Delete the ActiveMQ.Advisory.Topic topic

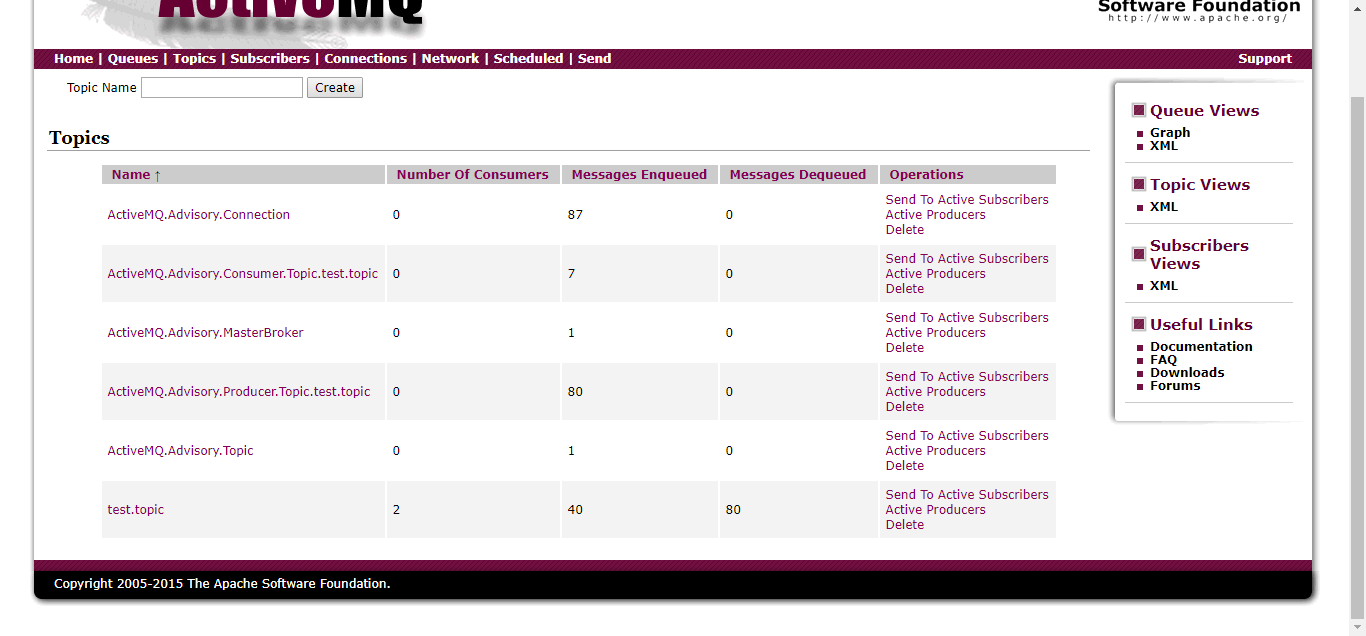tap(905, 466)
